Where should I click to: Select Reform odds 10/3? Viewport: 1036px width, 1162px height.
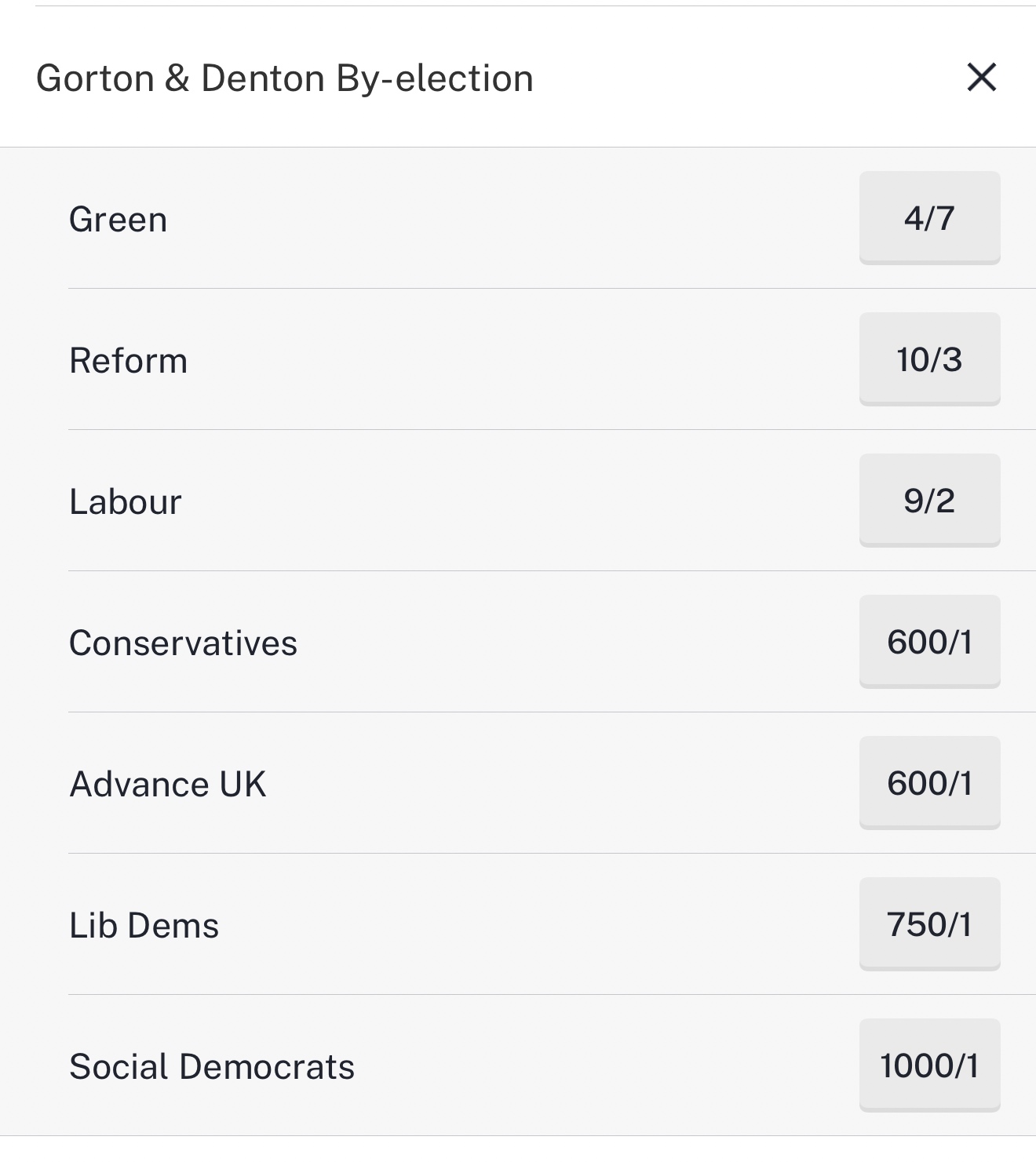coord(929,359)
